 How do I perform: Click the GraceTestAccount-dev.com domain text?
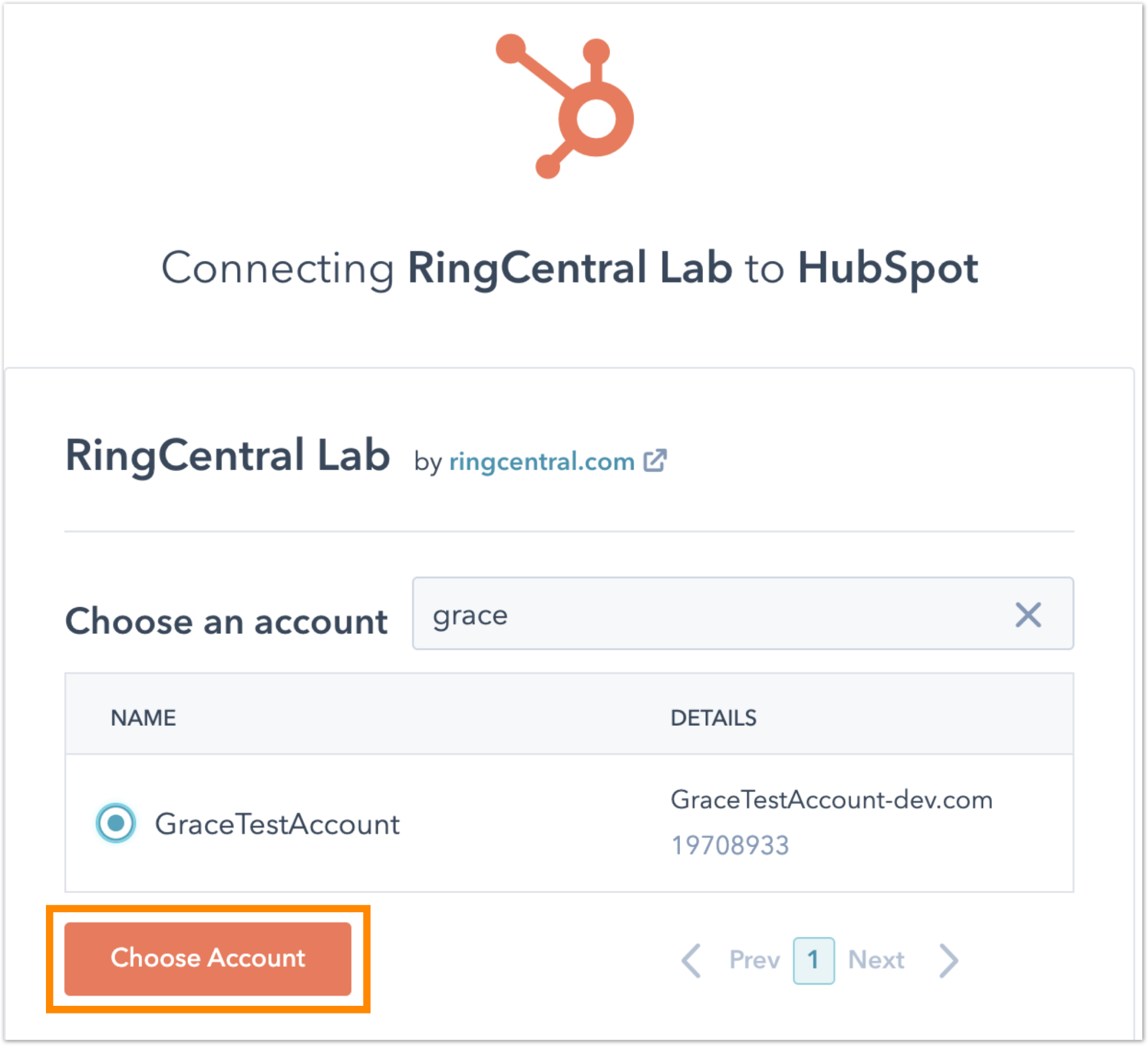(x=831, y=800)
